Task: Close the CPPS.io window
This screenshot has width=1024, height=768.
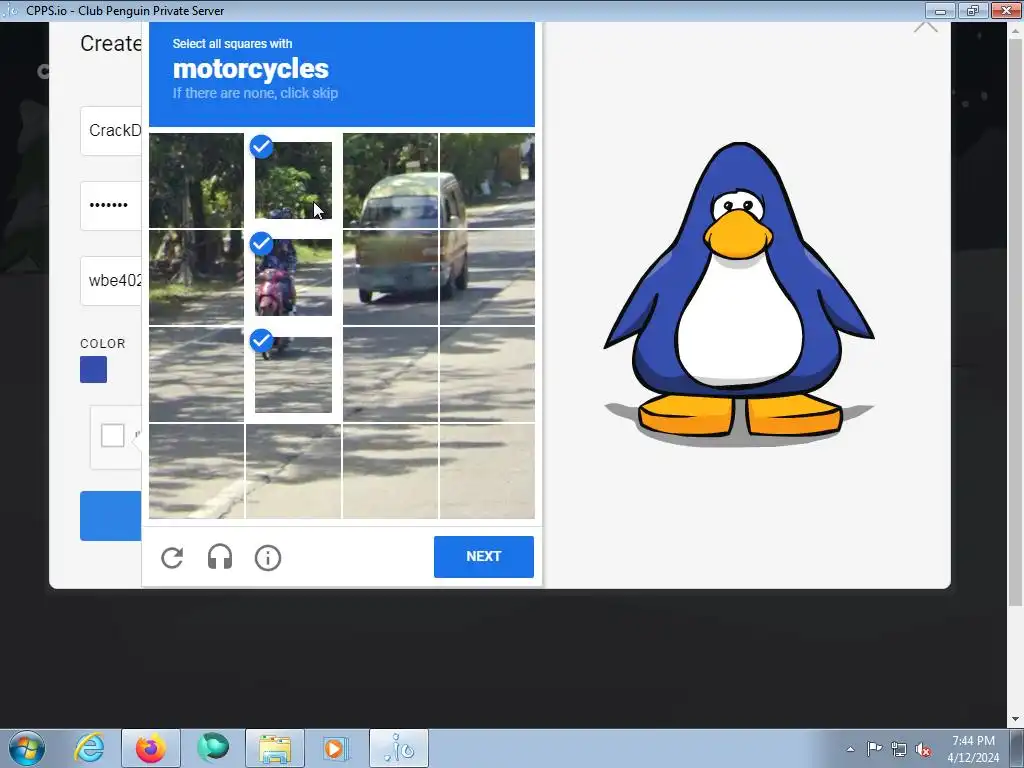Action: (1006, 10)
